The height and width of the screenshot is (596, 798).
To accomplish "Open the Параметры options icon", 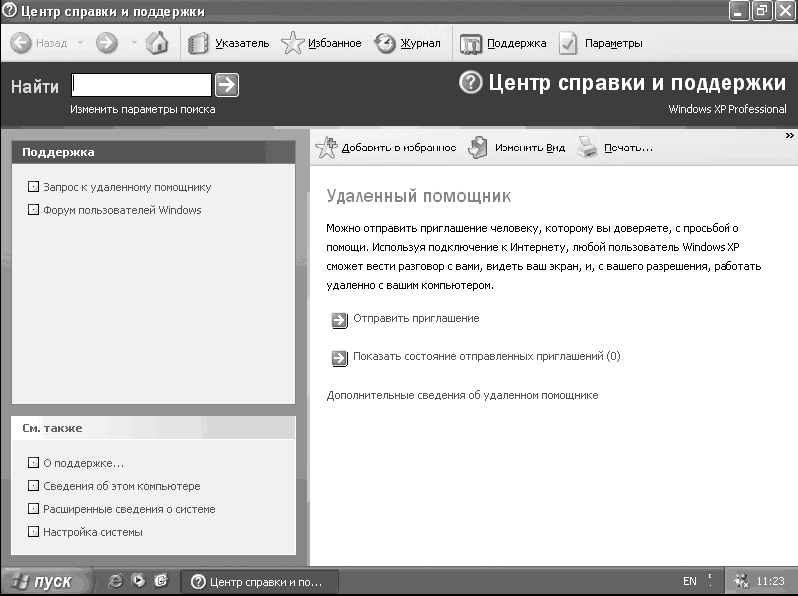I will (568, 43).
